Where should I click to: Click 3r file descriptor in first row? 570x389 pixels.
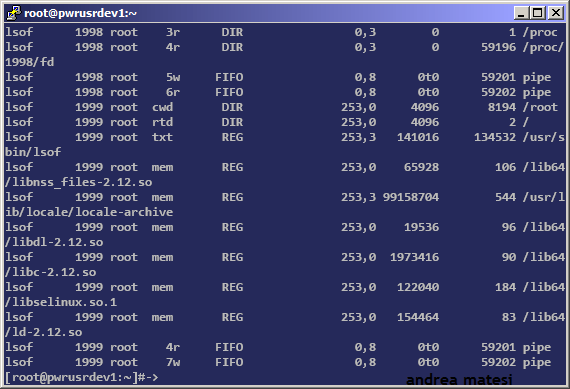click(173, 32)
